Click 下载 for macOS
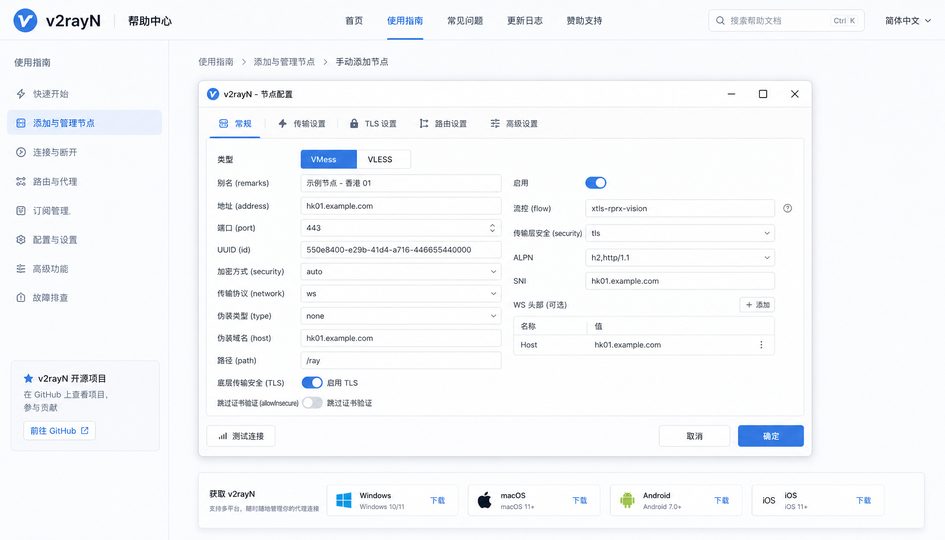This screenshot has height=540, width=945. pyautogui.click(x=580, y=500)
